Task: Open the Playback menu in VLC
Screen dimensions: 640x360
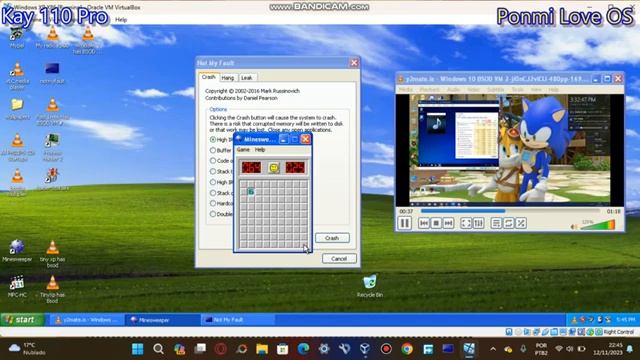Action: click(x=429, y=89)
